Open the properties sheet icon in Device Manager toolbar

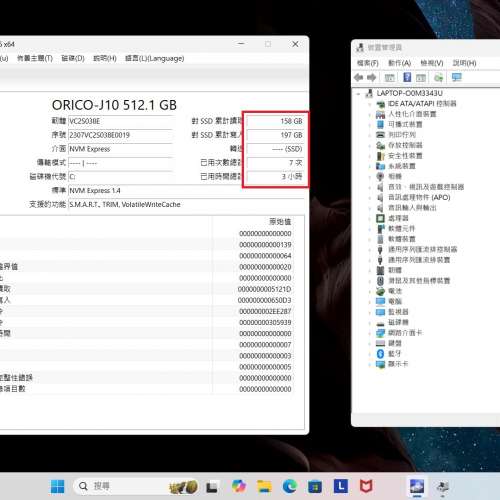coord(389,78)
